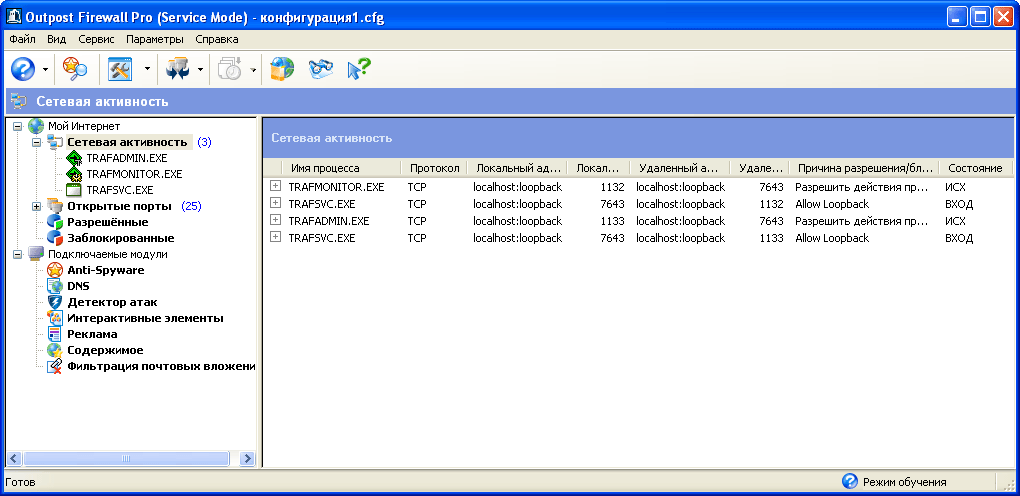Click the policy mode arrows toolbar icon

[177, 68]
